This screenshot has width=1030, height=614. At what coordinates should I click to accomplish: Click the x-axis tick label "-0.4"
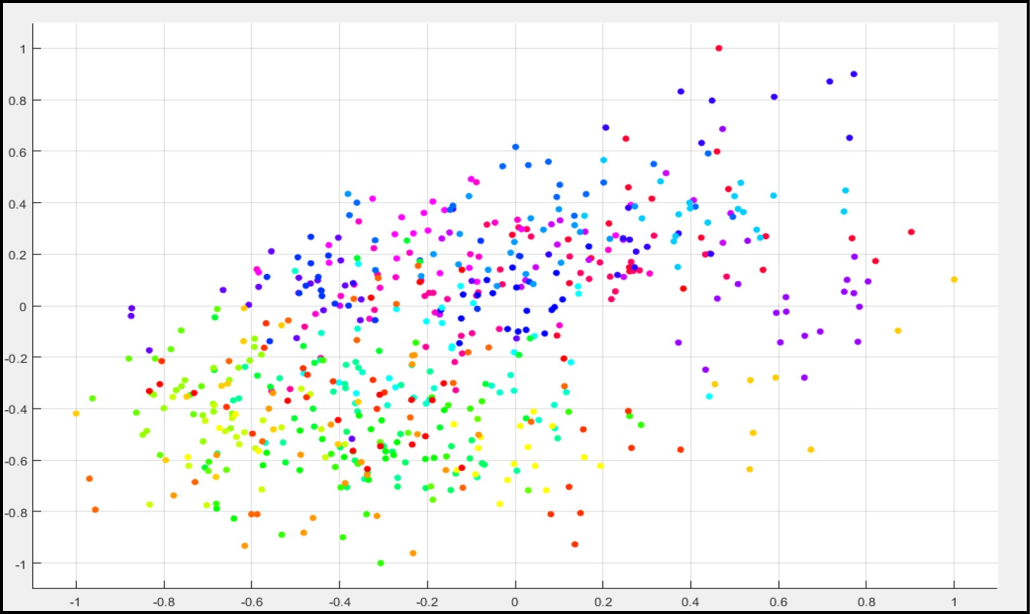[338, 603]
